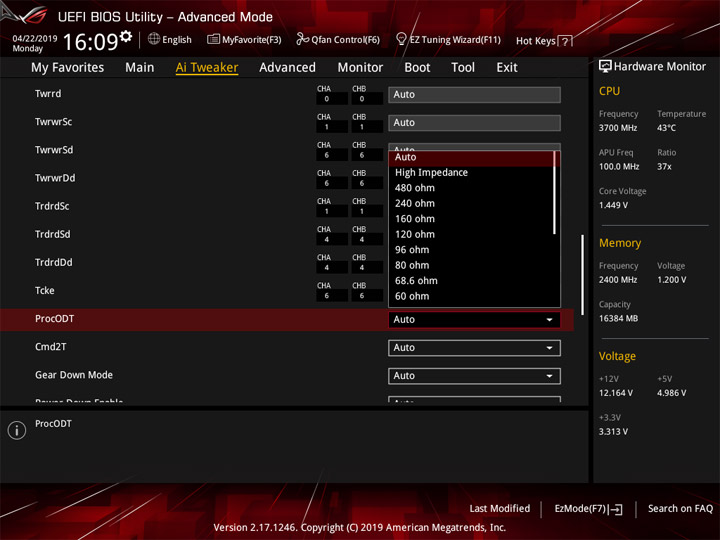The width and height of the screenshot is (720, 540).
Task: Click the English language button
Action: pyautogui.click(x=170, y=39)
